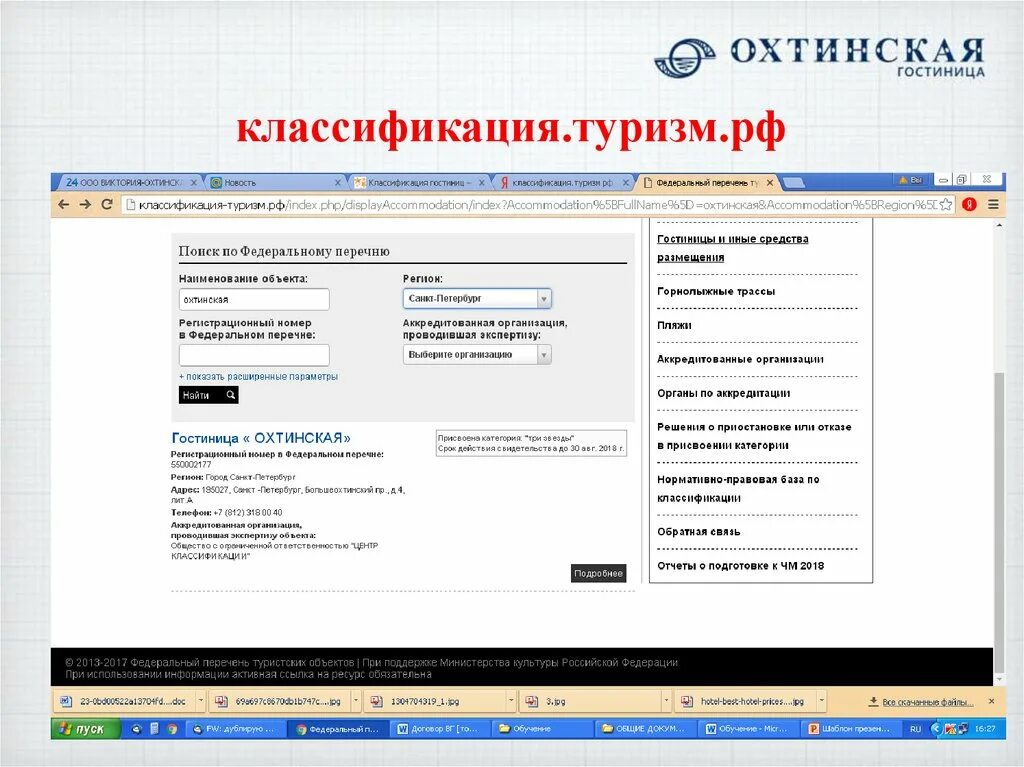Image resolution: width=1024 pixels, height=767 pixels.
Task: Open 'Гостиницы и иные средства размещения' menu link
Action: click(x=733, y=248)
